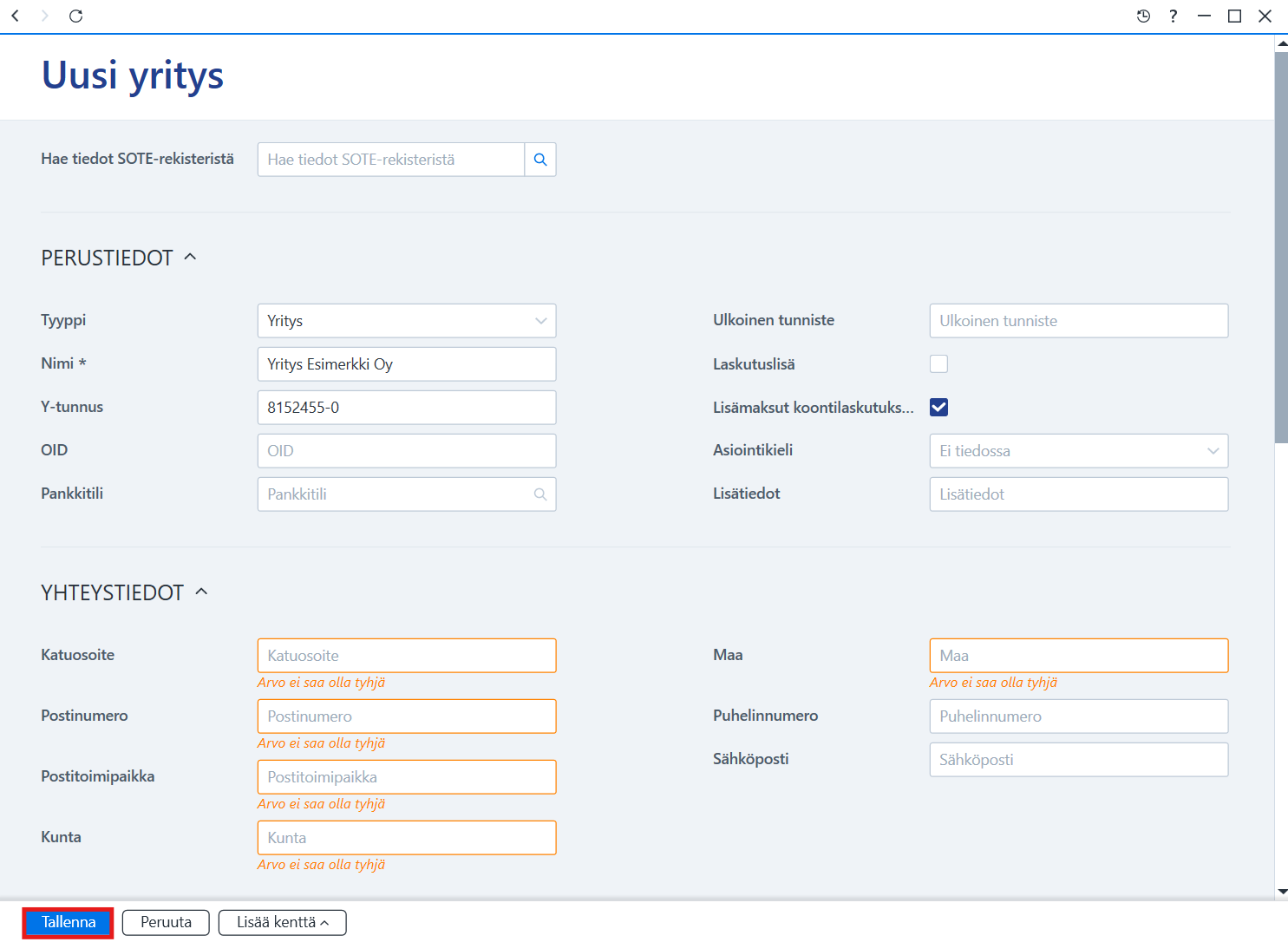
Task: Click the Katuosoite input field
Action: pyautogui.click(x=407, y=656)
